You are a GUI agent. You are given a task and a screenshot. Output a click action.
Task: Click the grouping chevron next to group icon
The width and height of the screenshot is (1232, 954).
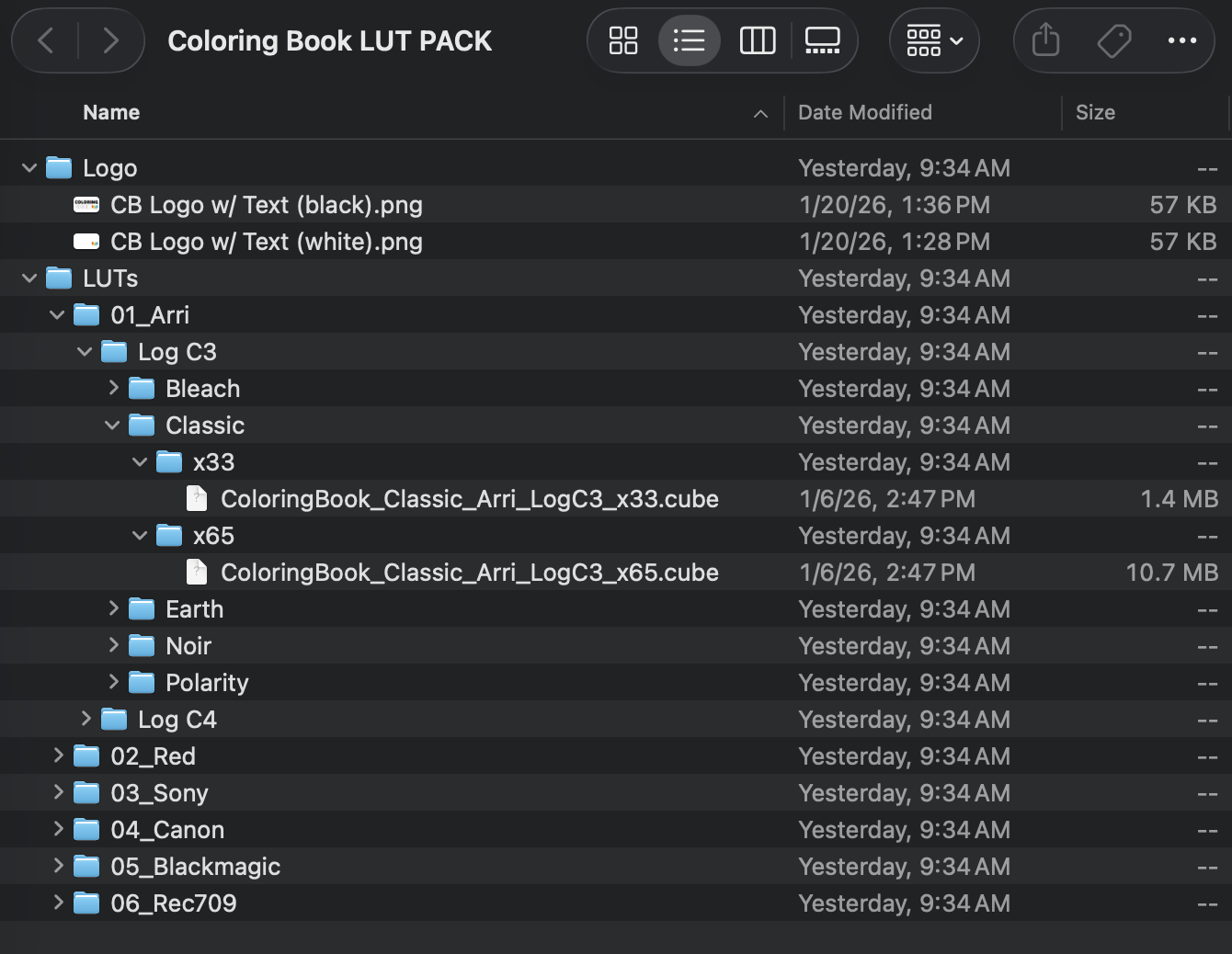click(955, 40)
